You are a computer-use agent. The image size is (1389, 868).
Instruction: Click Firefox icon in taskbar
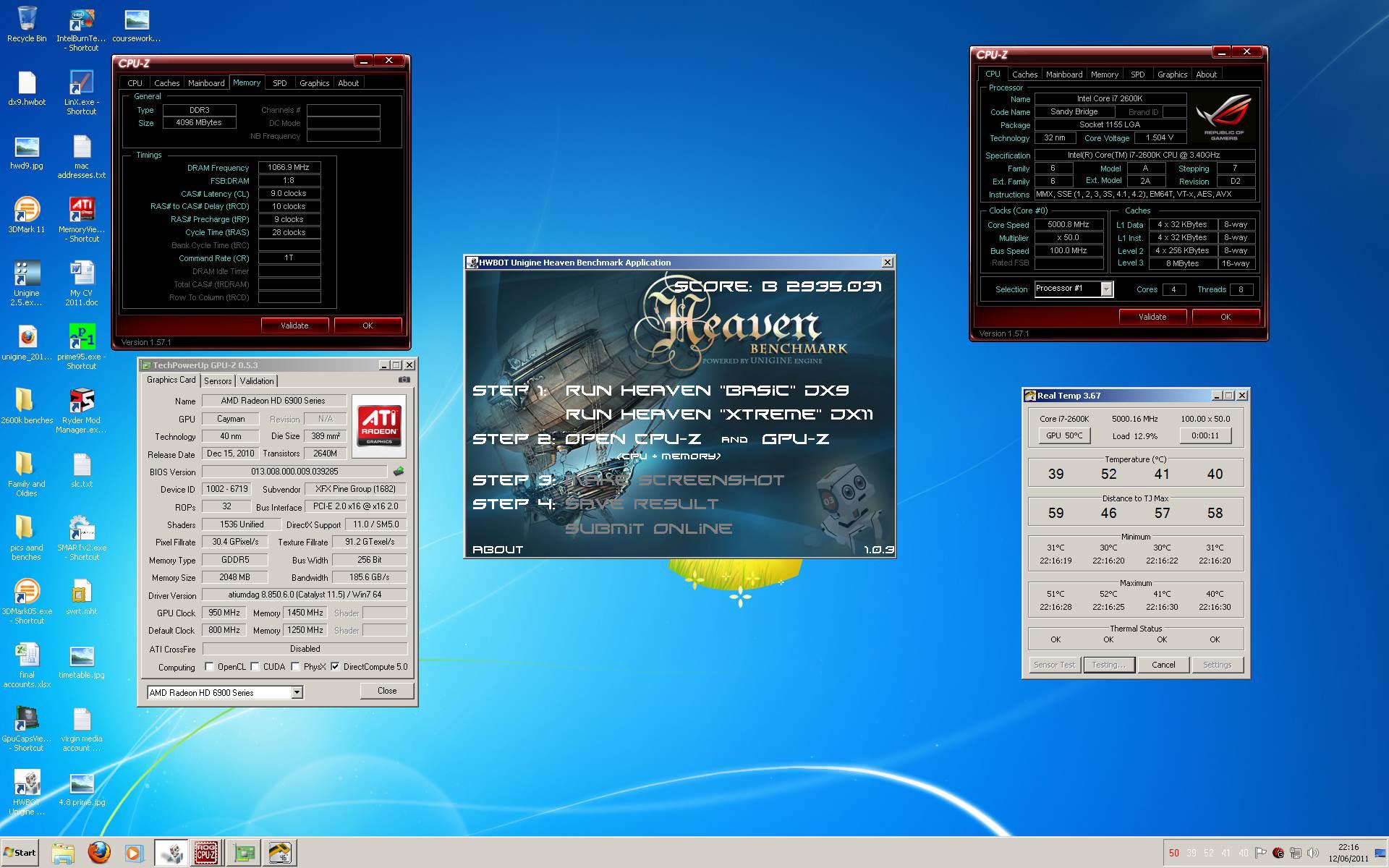99,853
